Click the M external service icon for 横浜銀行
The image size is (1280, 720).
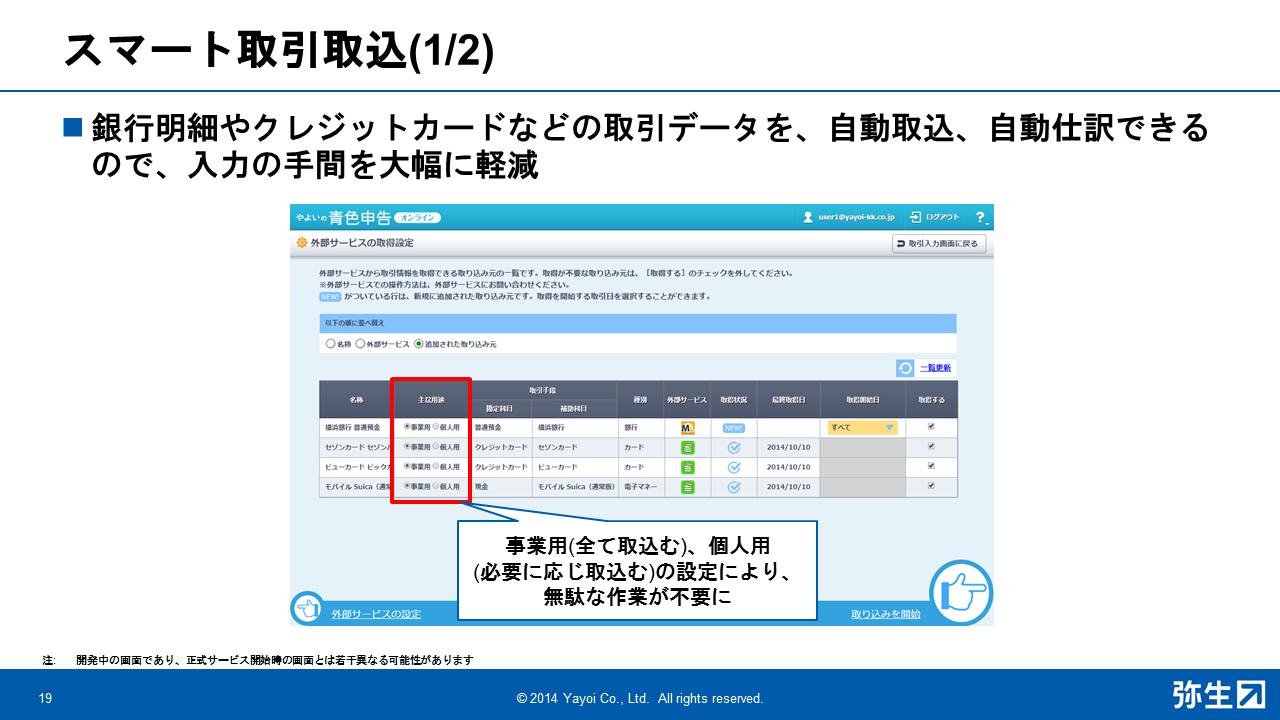687,427
